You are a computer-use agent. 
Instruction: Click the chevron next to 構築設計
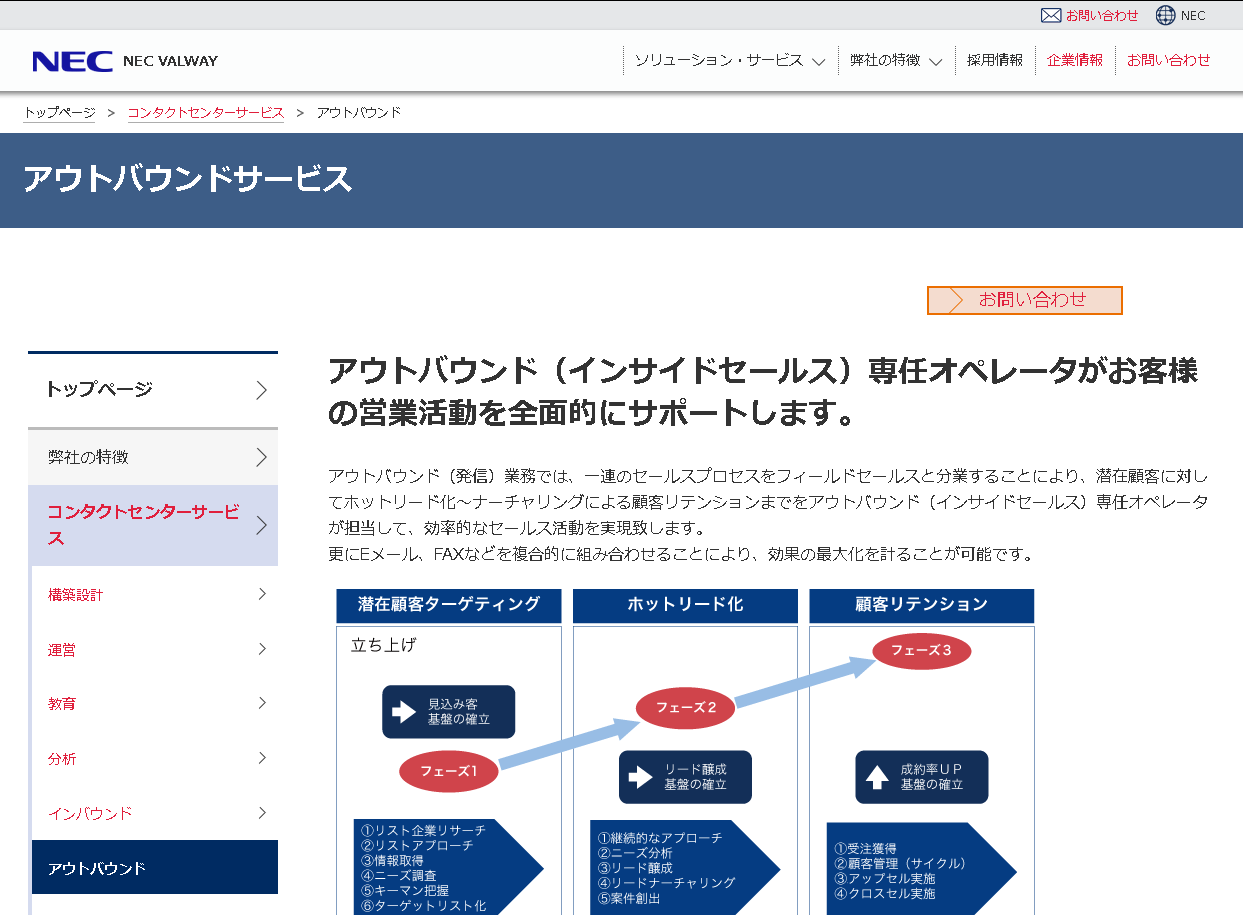pyautogui.click(x=262, y=594)
